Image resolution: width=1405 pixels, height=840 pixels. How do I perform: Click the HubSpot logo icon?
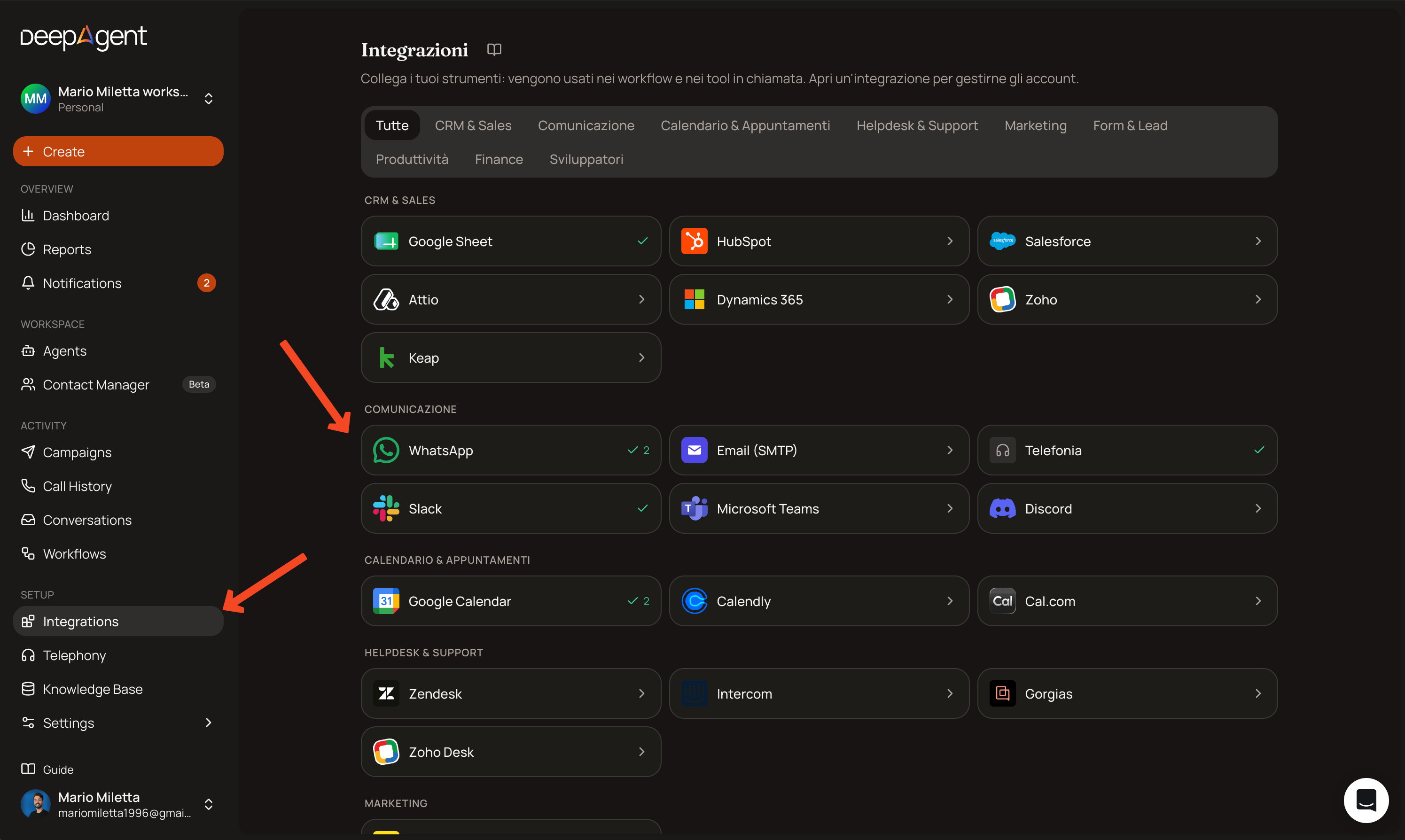(x=694, y=241)
